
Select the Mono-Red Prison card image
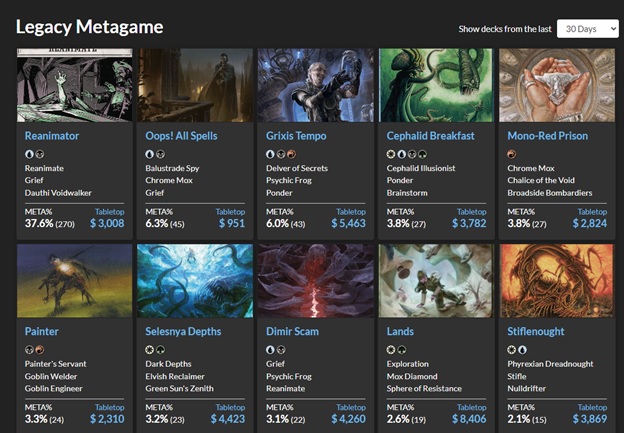557,85
